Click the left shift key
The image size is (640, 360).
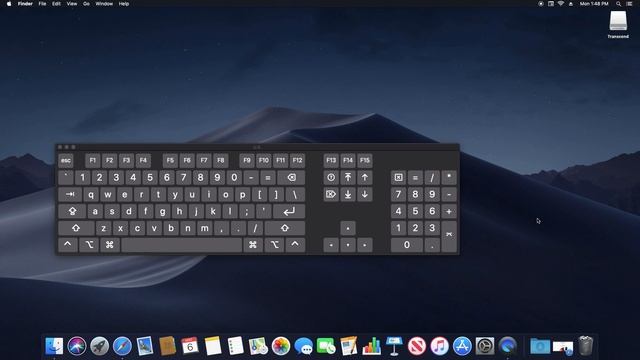click(76, 228)
